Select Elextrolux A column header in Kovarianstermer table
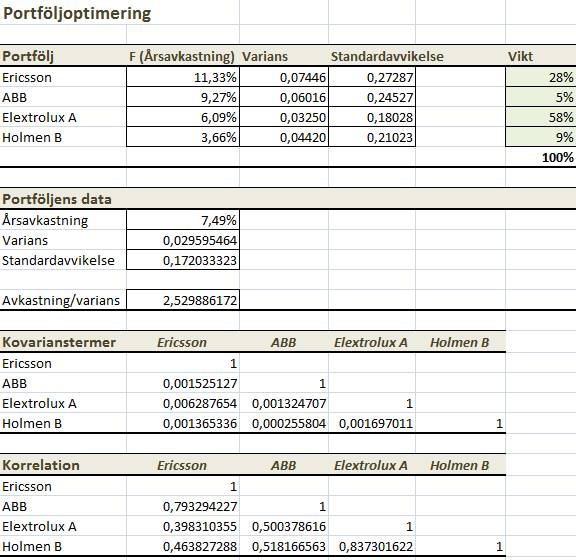 point(371,342)
